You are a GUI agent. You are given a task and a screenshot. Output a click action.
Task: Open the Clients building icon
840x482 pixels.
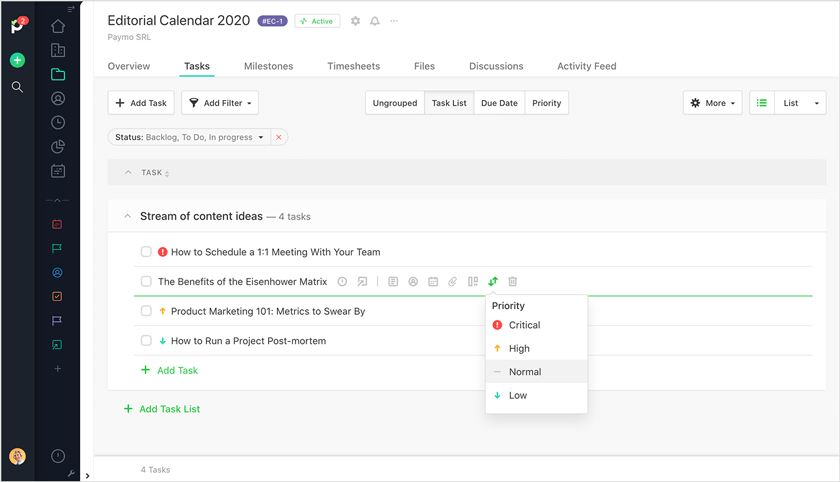[x=58, y=50]
